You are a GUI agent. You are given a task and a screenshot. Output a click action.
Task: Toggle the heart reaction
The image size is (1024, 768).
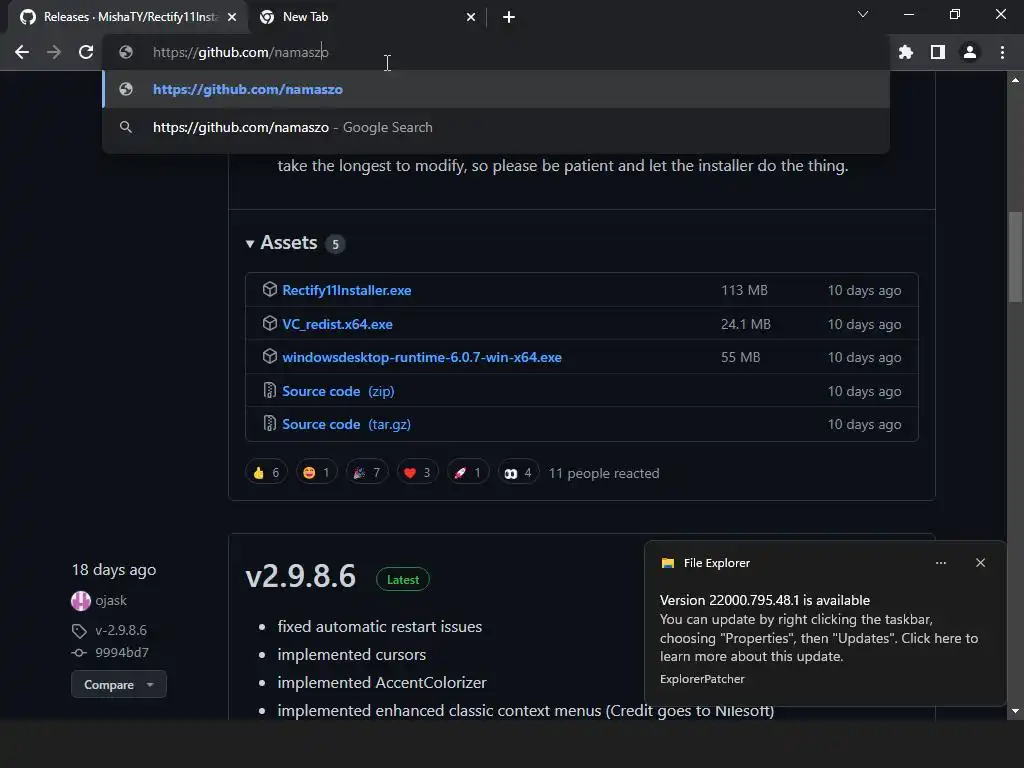click(x=417, y=473)
